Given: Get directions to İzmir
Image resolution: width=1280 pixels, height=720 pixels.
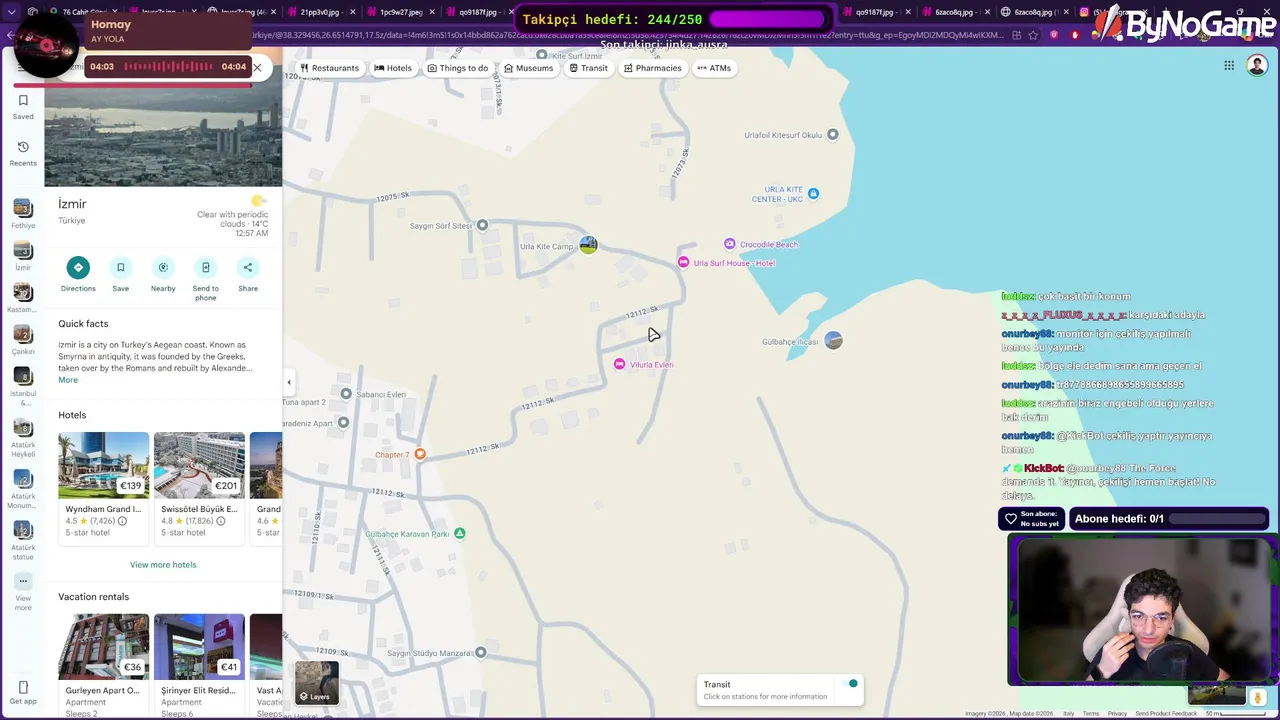Looking at the screenshot, I should 78,267.
